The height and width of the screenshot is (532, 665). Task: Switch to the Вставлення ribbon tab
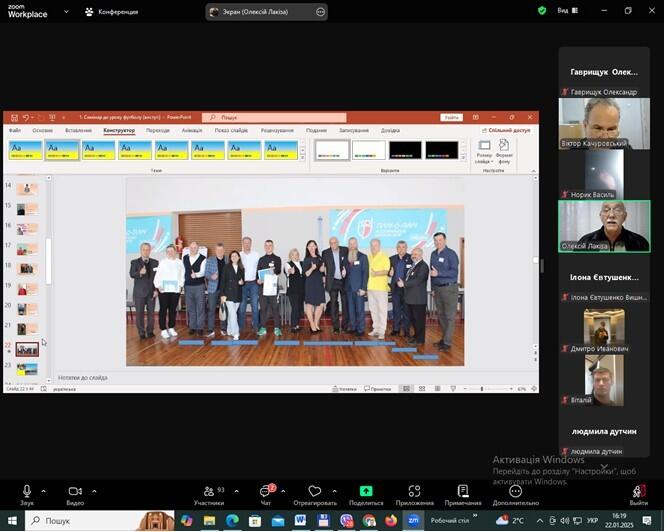(x=78, y=130)
